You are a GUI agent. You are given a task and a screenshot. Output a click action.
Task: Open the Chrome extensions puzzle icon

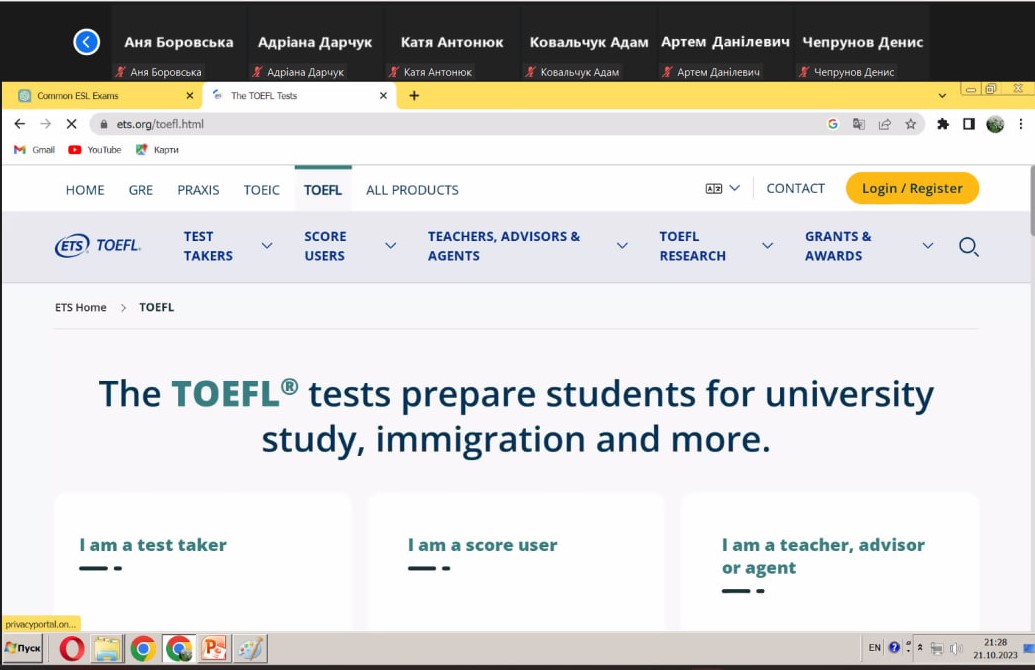[x=942, y=124]
